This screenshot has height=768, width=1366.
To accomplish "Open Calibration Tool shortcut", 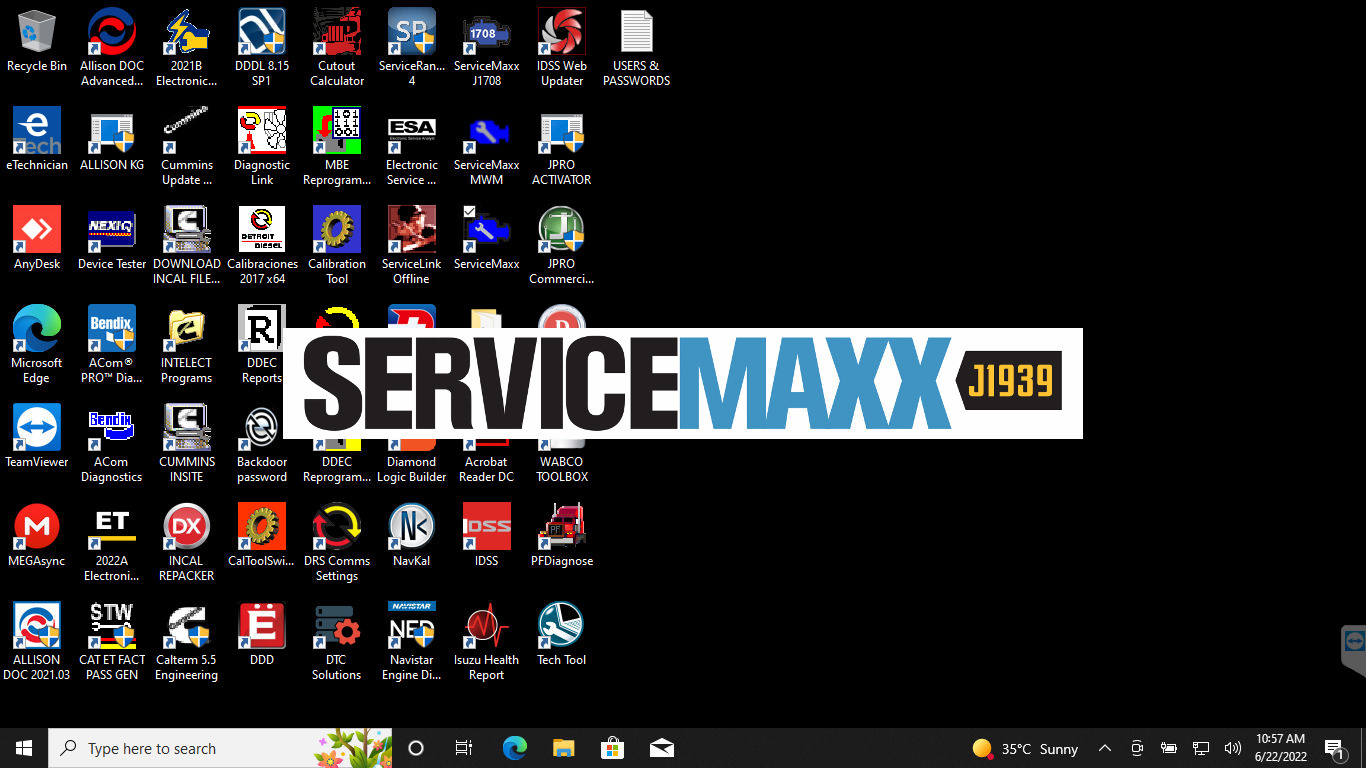I will coord(337,245).
